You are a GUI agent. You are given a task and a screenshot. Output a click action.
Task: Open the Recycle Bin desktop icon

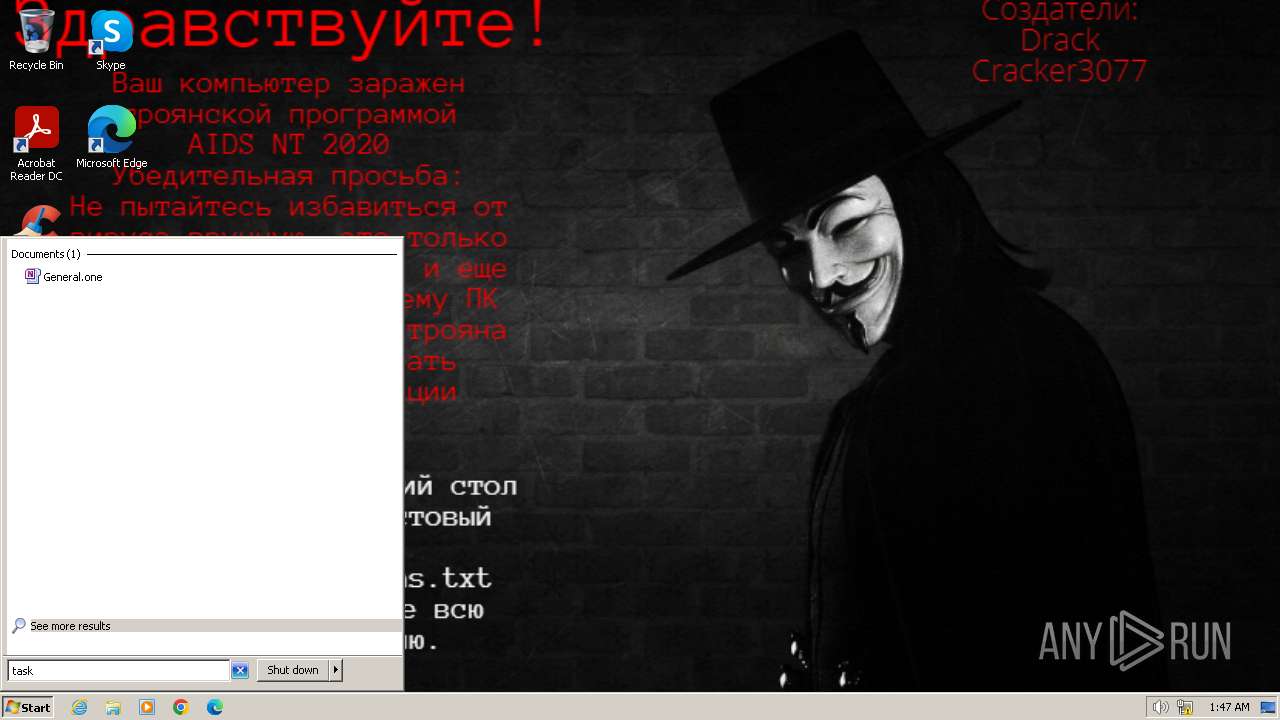[36, 38]
